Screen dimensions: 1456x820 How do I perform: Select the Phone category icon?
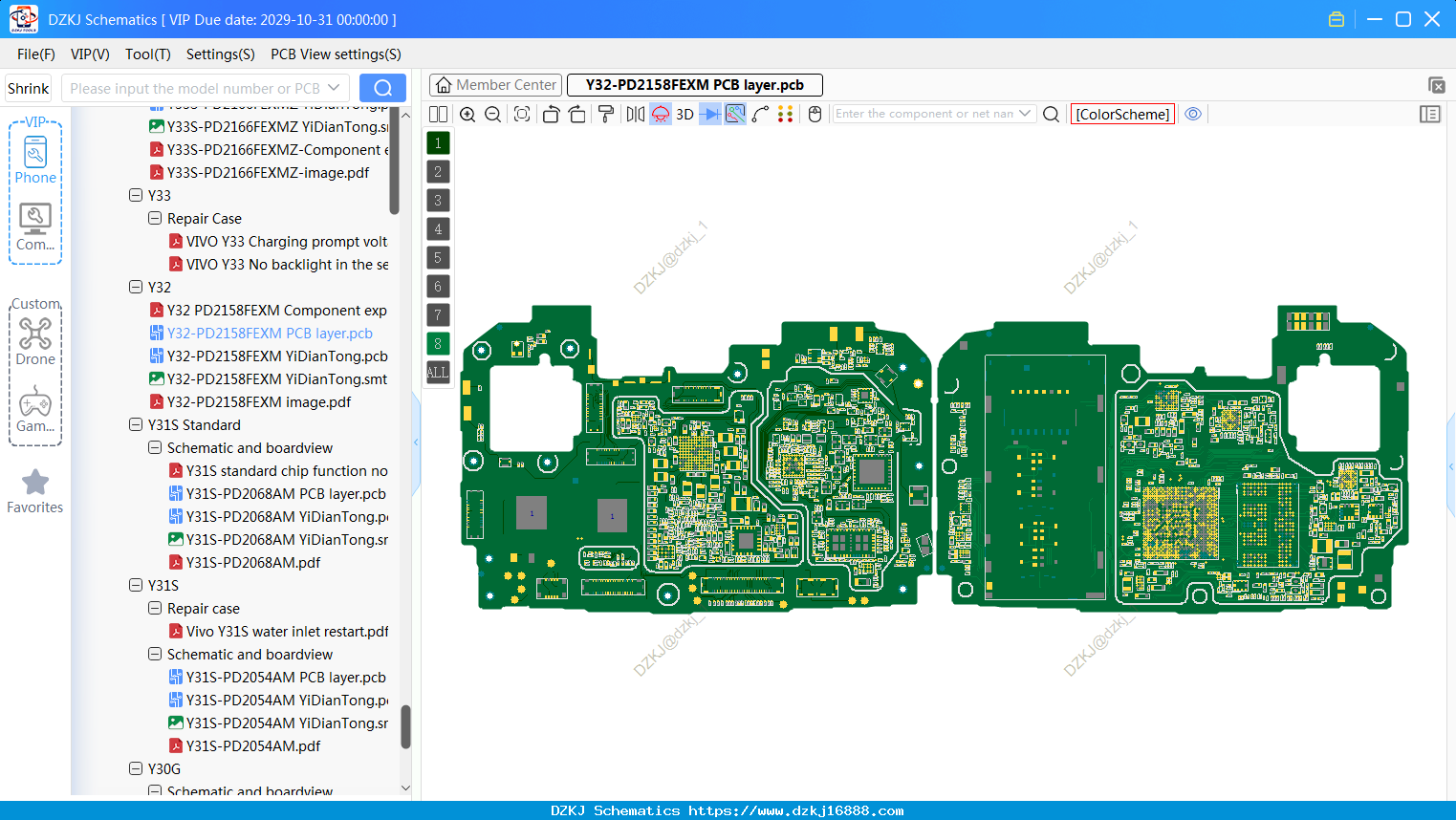pyautogui.click(x=35, y=159)
